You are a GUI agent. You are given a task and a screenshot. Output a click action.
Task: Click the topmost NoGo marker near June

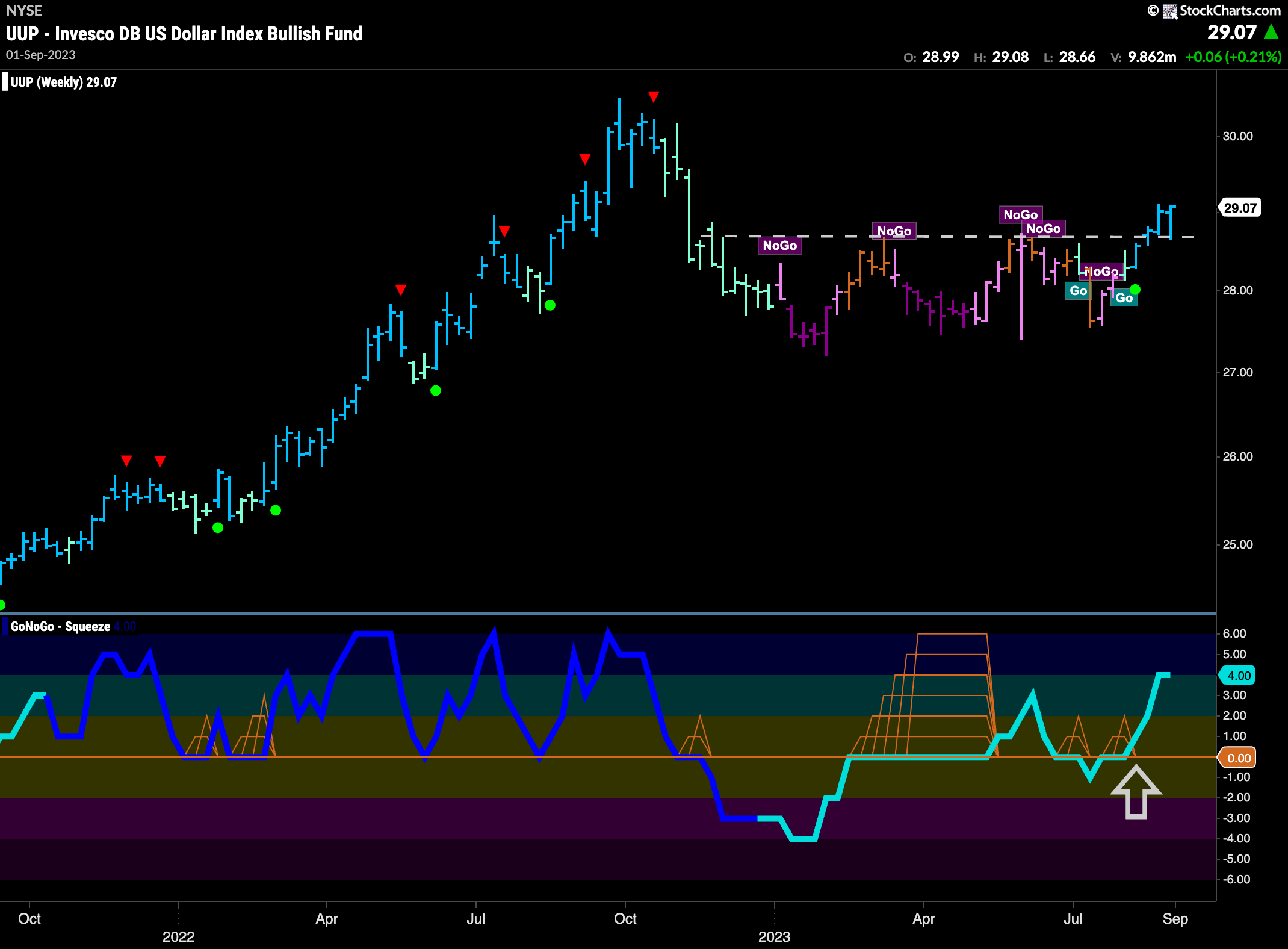point(1021,214)
